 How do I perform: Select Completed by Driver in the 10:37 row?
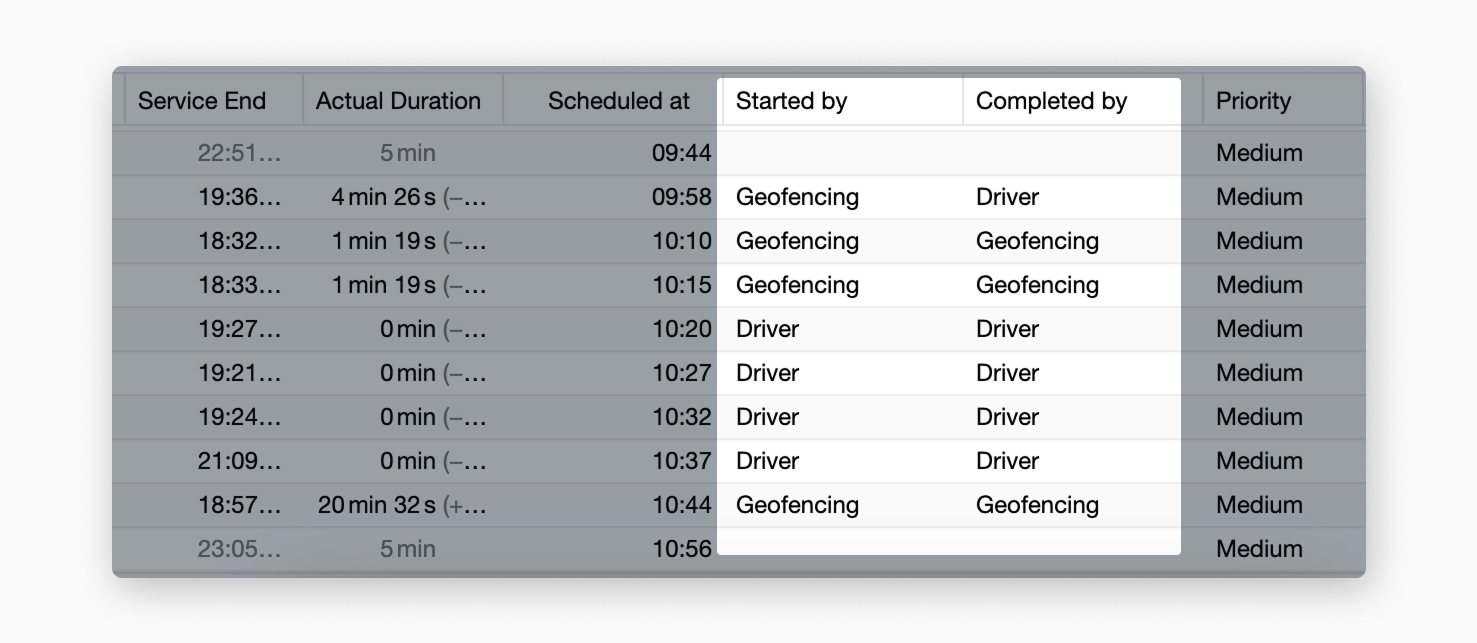(x=1007, y=461)
